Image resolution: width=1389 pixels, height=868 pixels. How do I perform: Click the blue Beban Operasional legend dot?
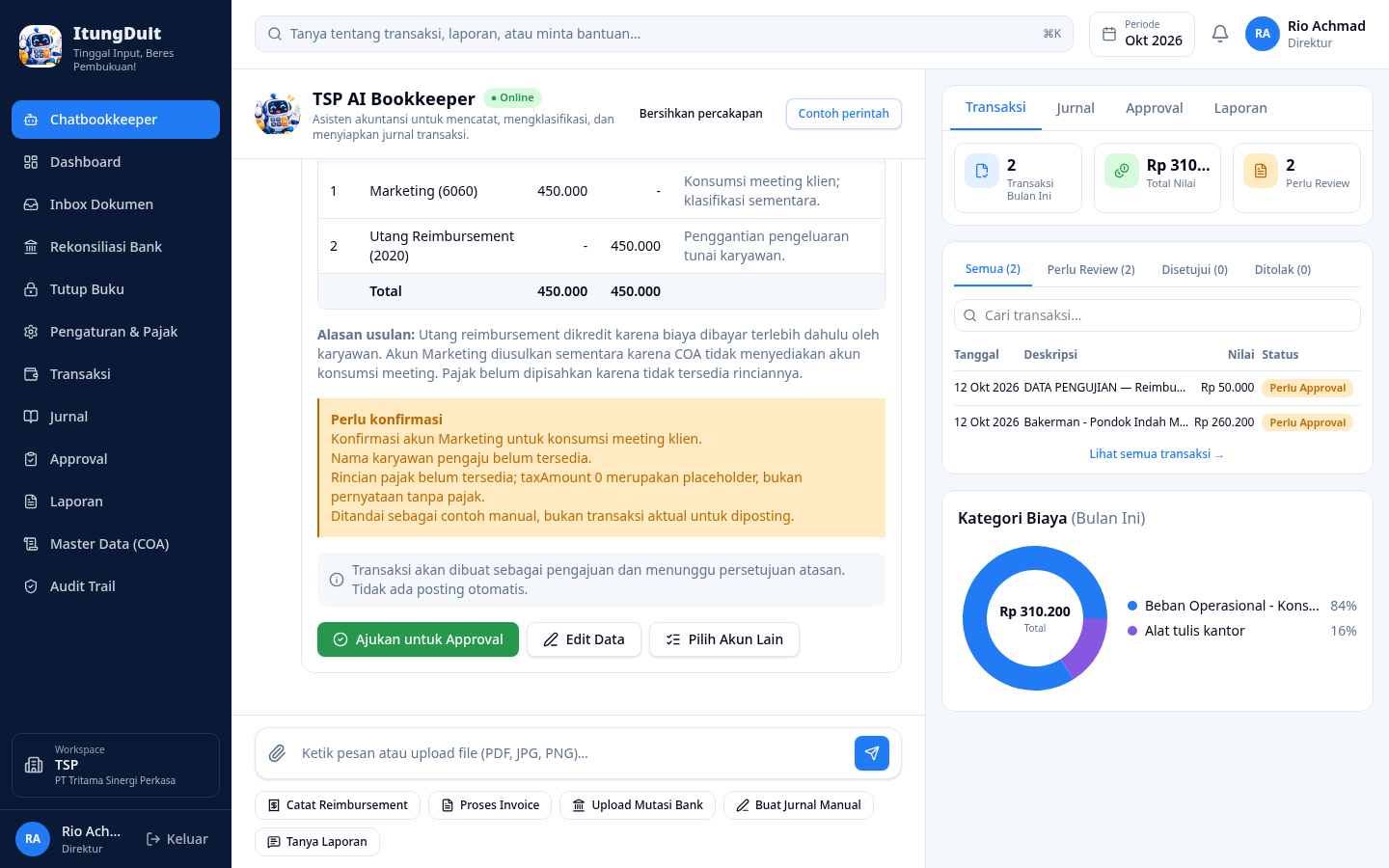coord(1132,606)
